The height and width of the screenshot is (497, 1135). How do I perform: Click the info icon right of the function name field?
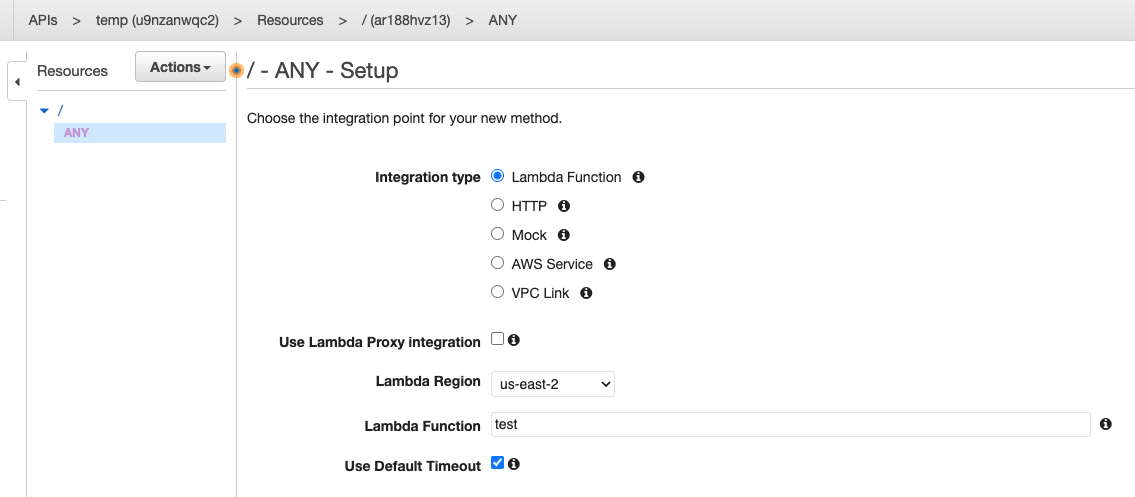(1105, 424)
